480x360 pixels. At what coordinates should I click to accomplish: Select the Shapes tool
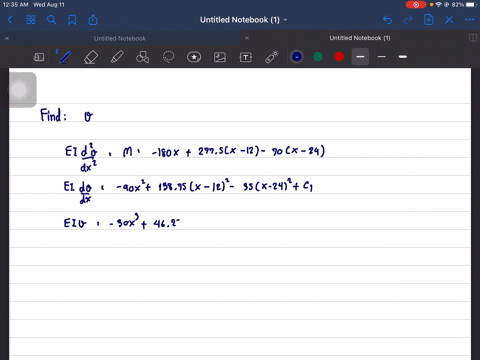pos(142,57)
